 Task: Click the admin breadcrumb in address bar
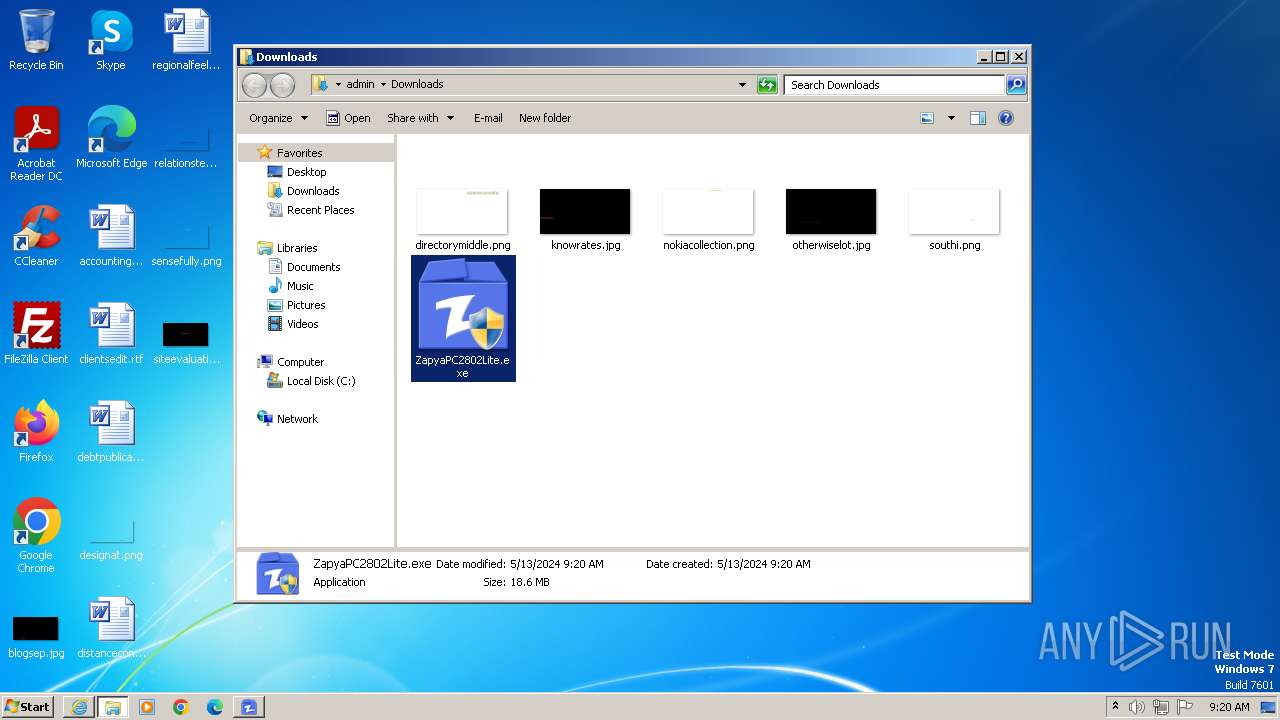(360, 85)
